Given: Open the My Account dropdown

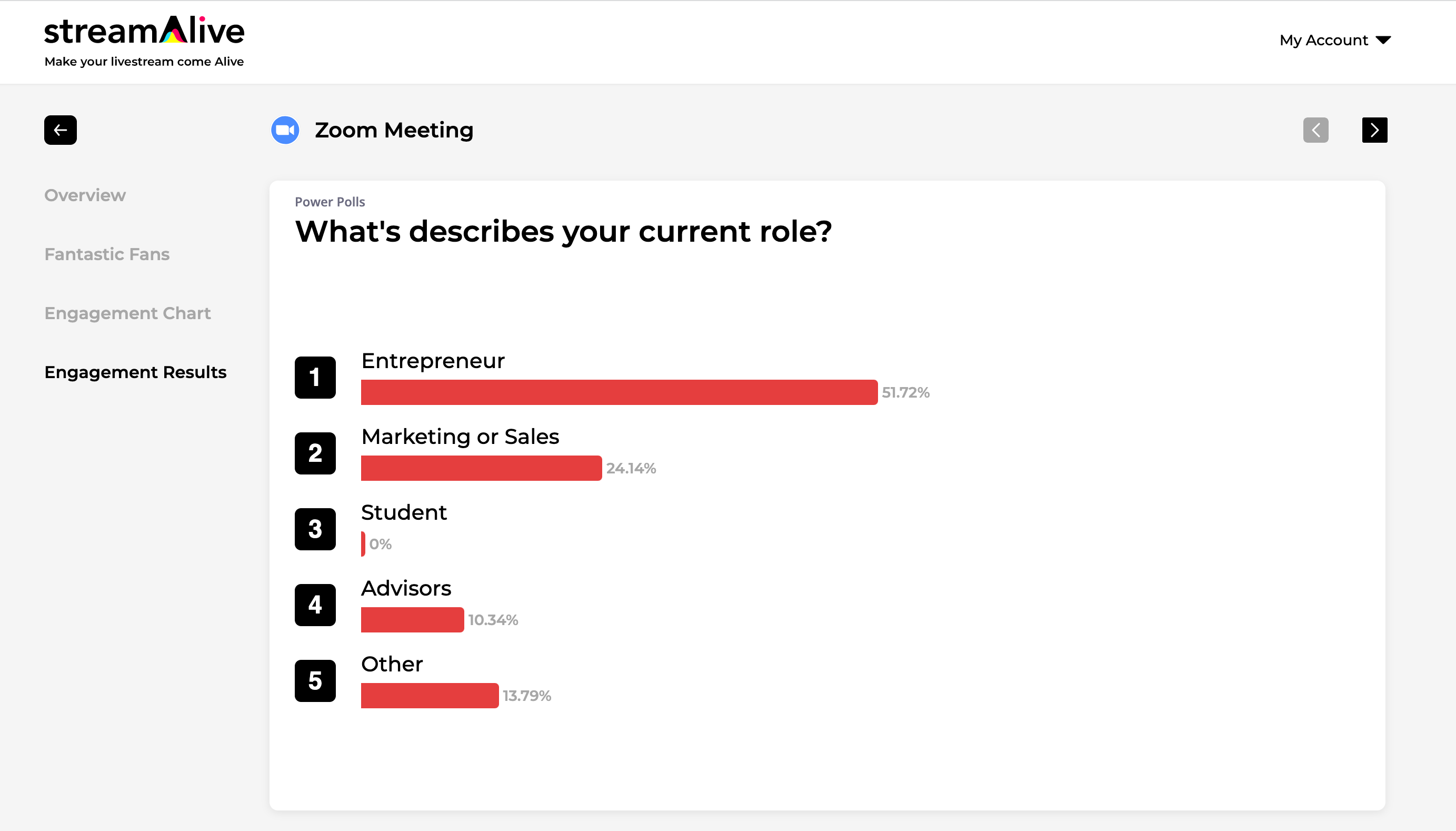Looking at the screenshot, I should click(x=1335, y=40).
